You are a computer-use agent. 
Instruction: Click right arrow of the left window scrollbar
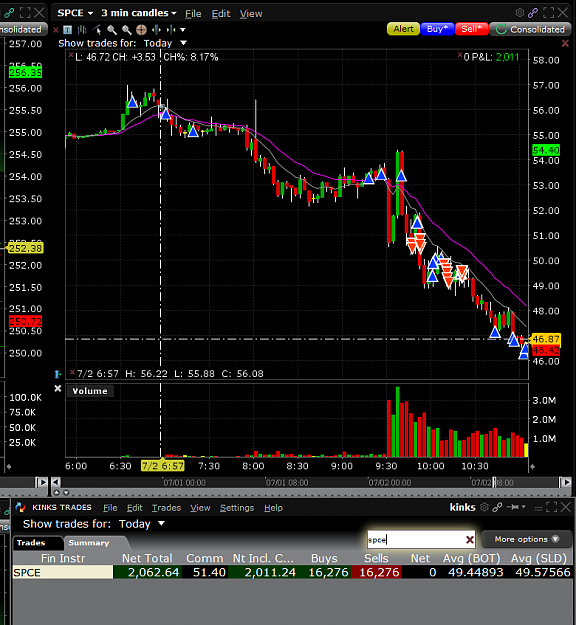(x=42, y=482)
